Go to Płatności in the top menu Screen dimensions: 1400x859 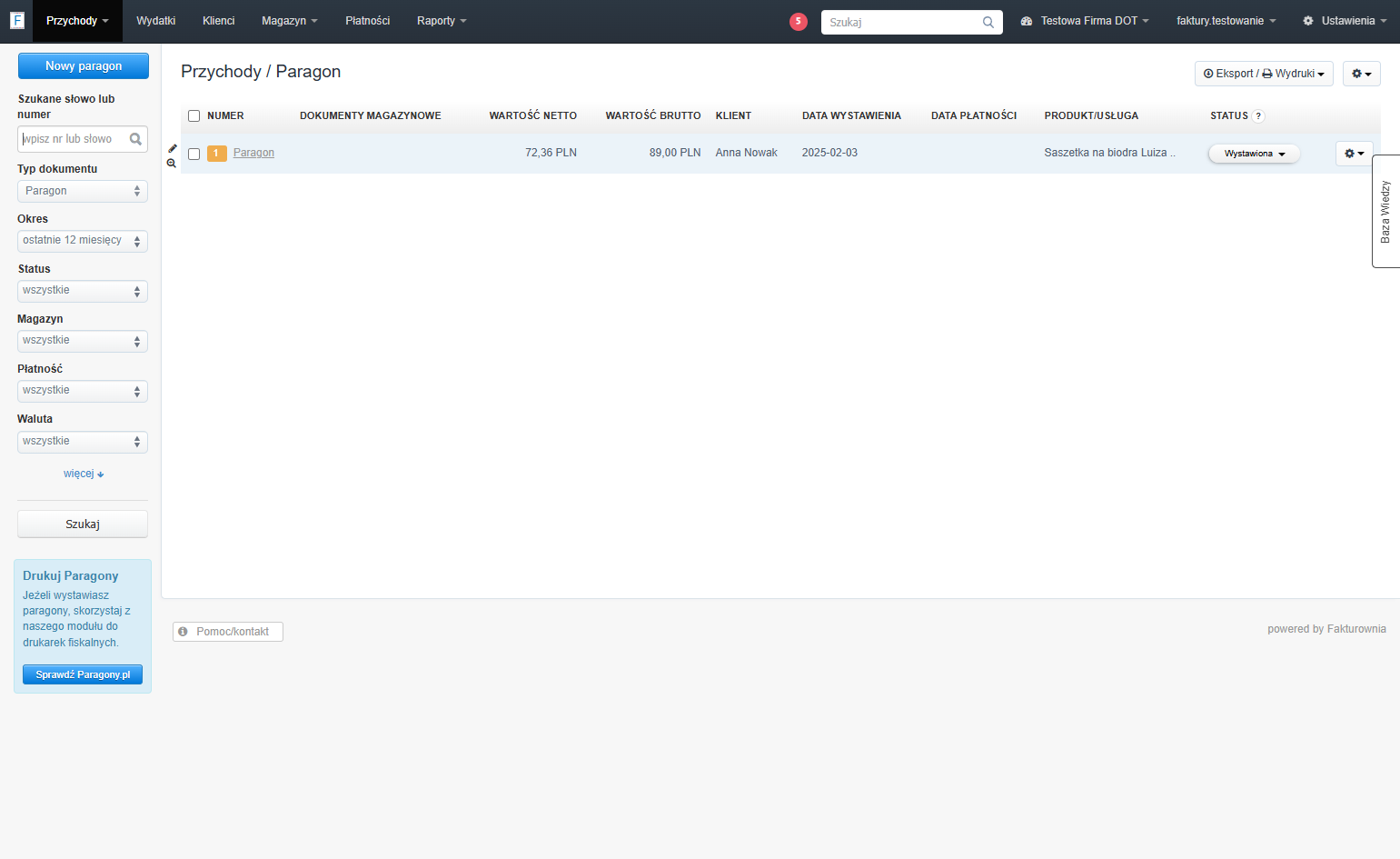(368, 21)
